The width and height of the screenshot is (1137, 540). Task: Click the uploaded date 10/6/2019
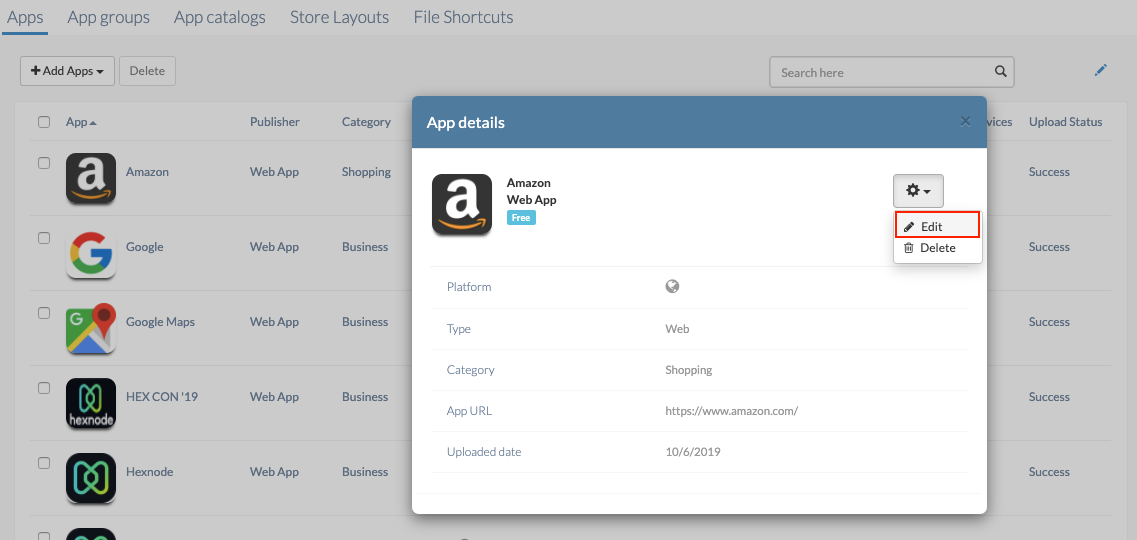point(693,452)
